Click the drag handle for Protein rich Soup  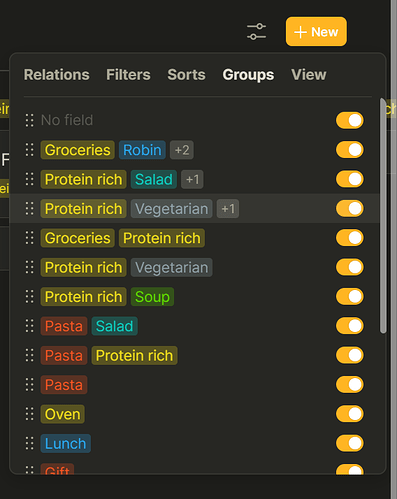point(30,296)
